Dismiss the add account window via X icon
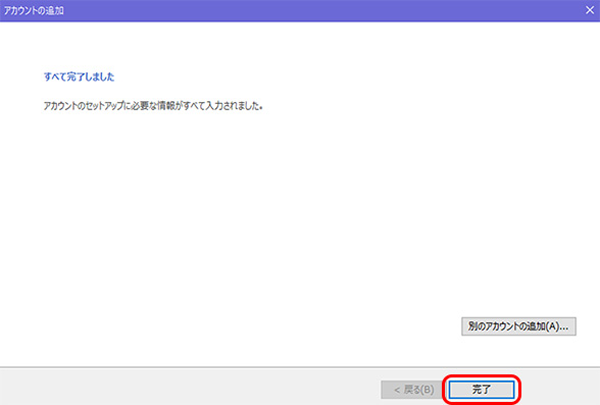Screen dimensions: 600x405 [589, 9]
